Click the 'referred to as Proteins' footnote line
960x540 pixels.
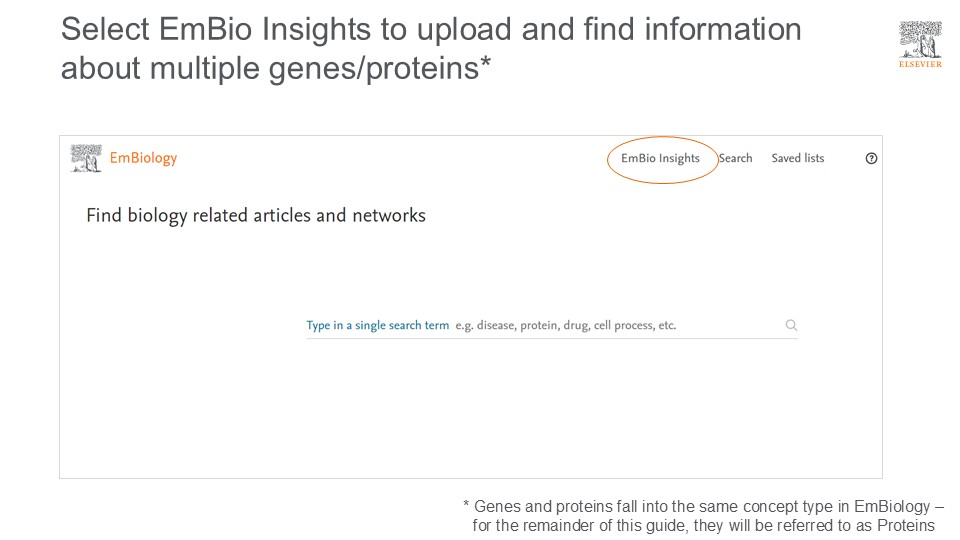[x=703, y=526]
